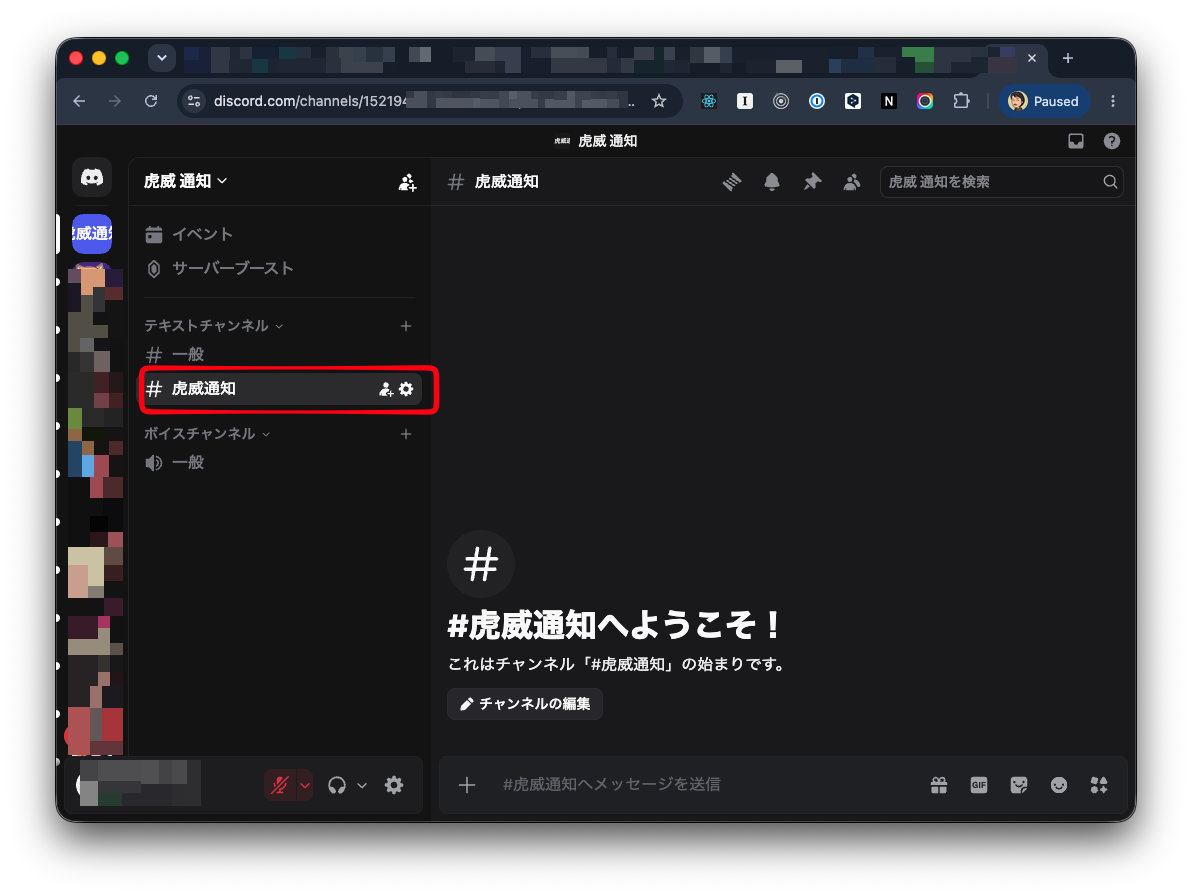Open the emoji picker
The image size is (1192, 896).
pyautogui.click(x=1059, y=785)
